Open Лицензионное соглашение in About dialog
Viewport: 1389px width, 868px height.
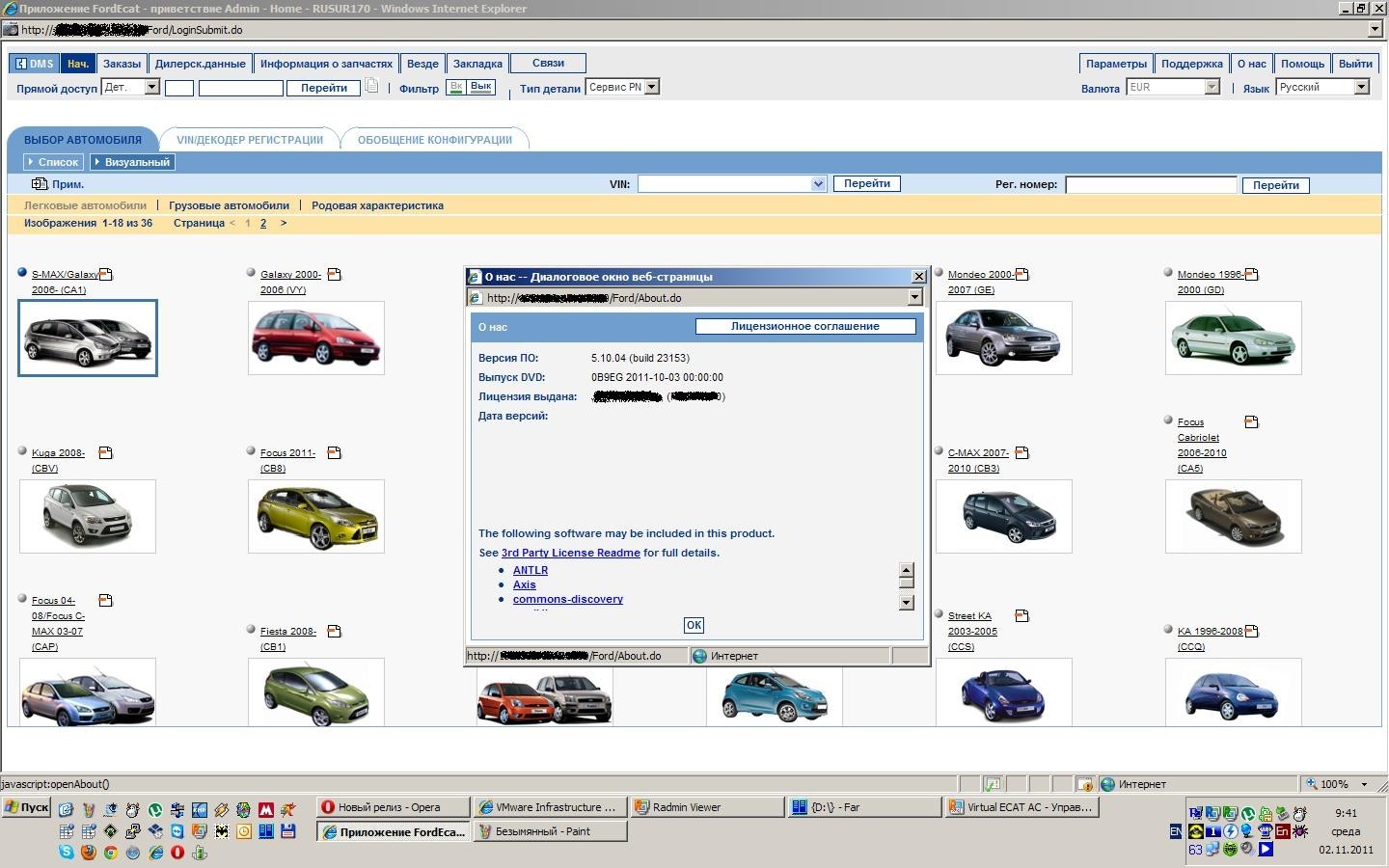804,326
